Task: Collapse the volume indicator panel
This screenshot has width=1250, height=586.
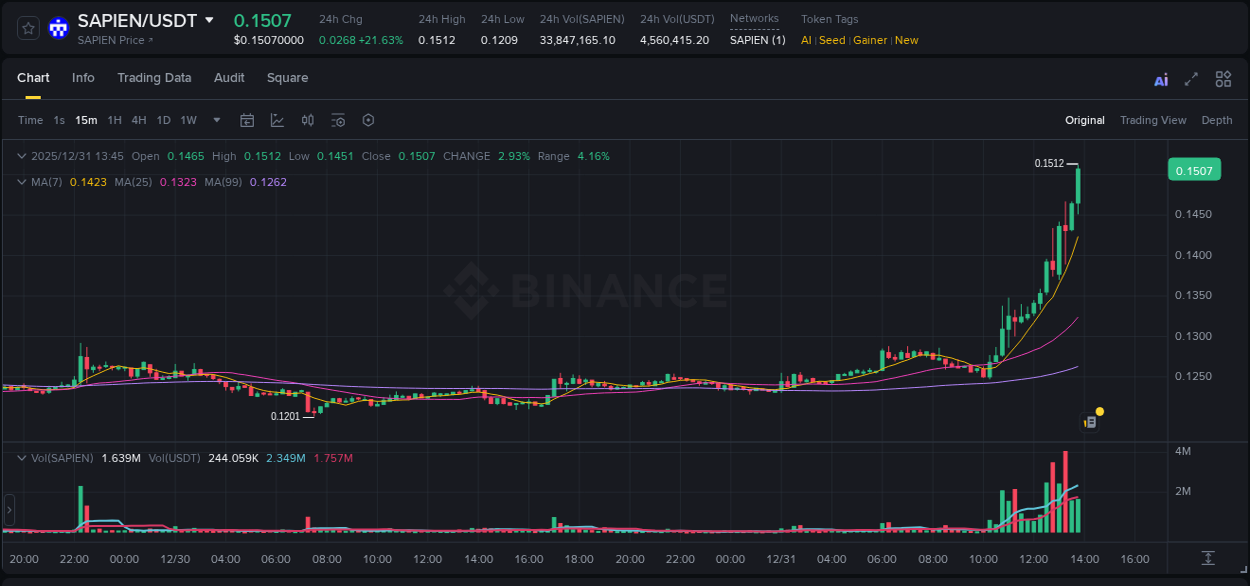Action: point(20,457)
